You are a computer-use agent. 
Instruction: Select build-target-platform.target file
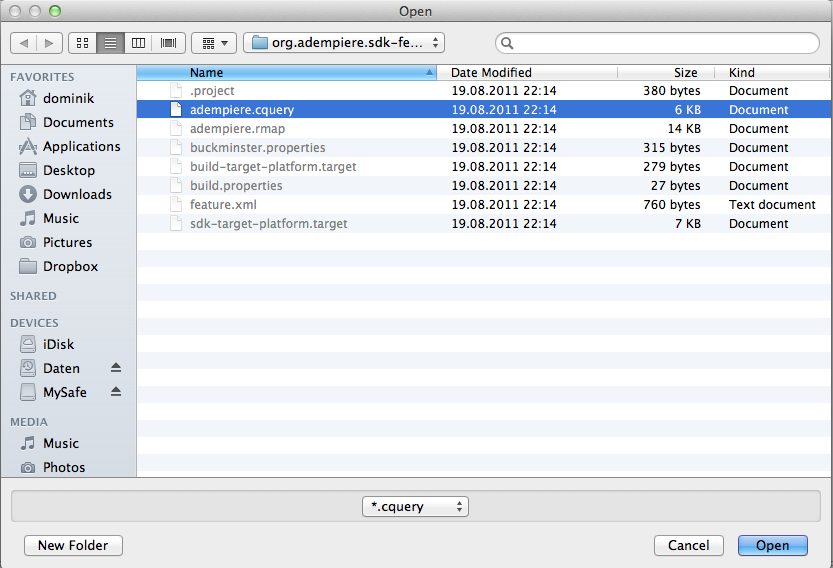coord(484,167)
